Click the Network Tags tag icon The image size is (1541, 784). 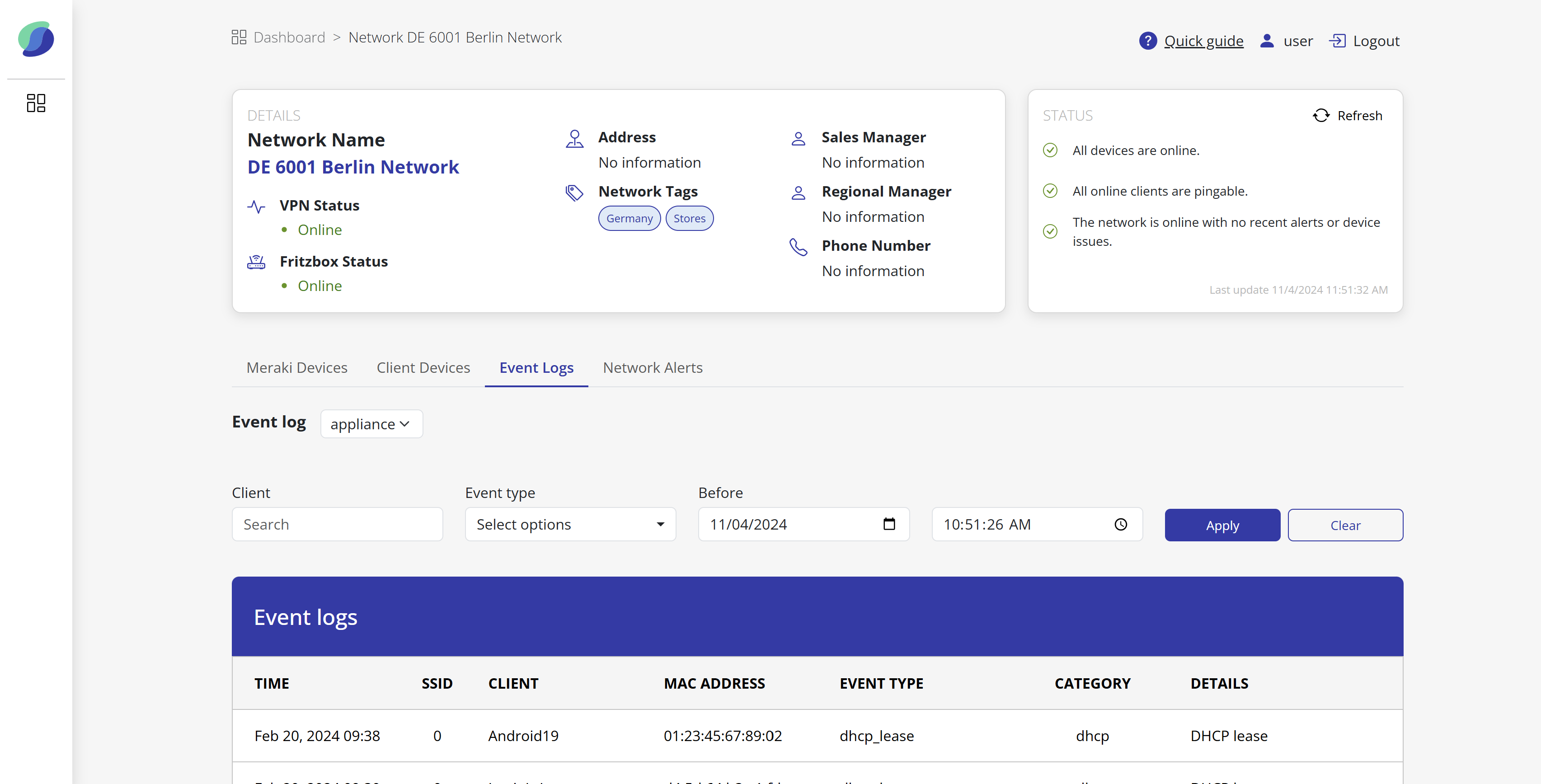574,192
